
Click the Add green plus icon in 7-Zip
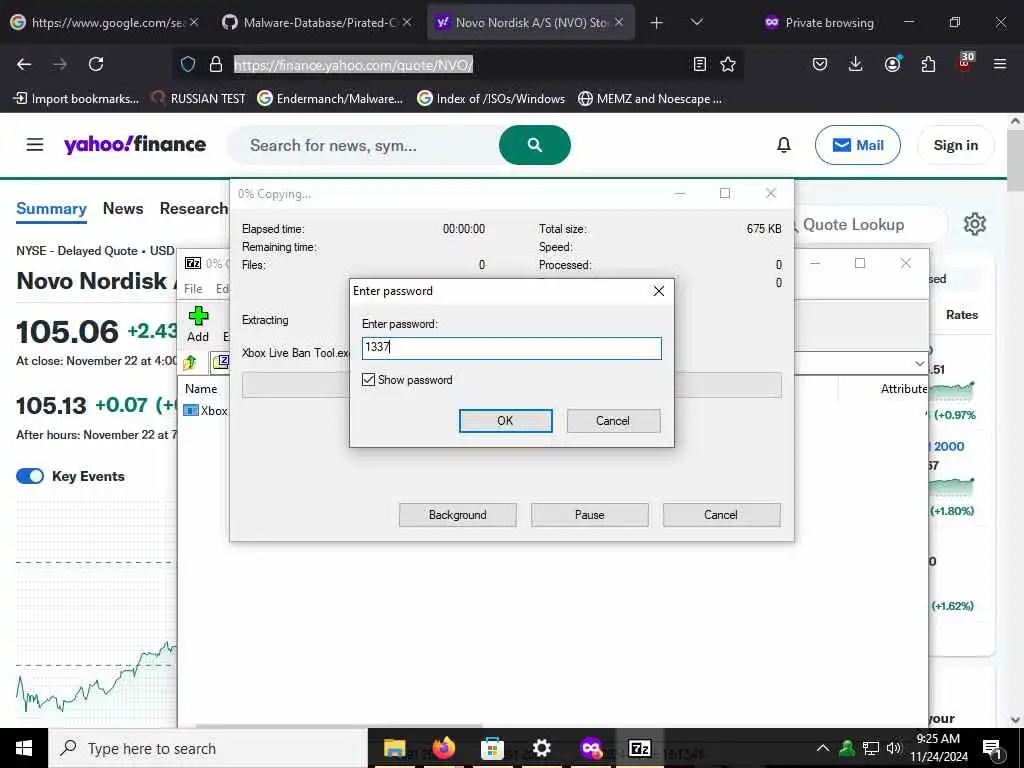point(198,317)
